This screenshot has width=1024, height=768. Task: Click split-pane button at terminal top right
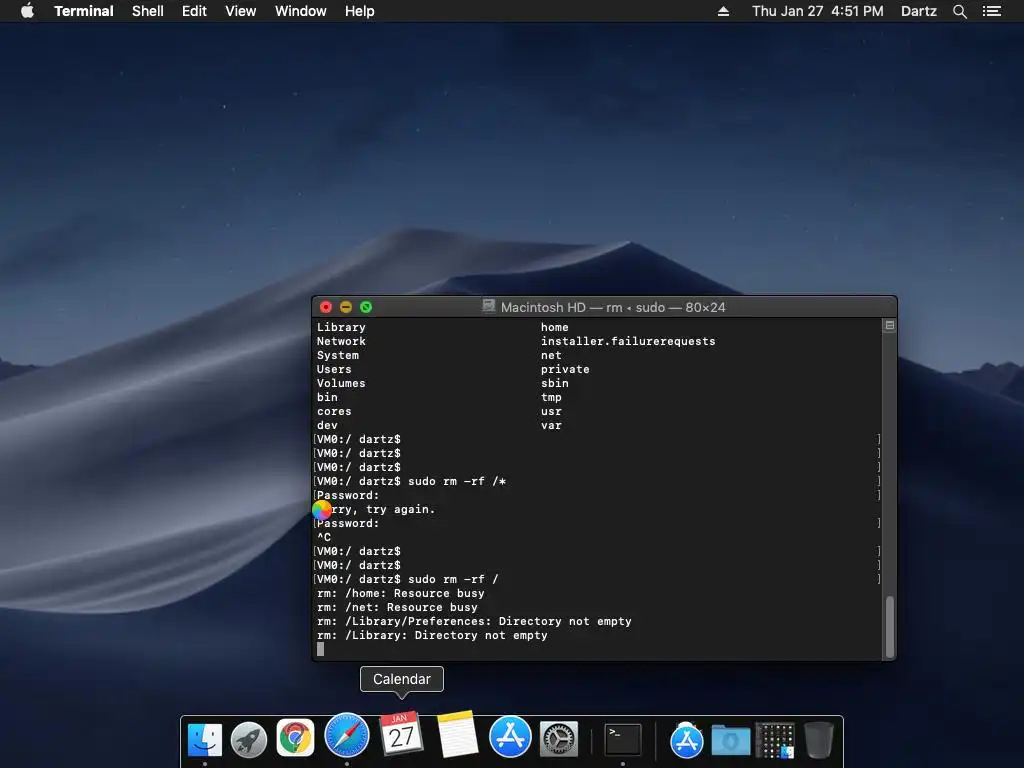(889, 325)
